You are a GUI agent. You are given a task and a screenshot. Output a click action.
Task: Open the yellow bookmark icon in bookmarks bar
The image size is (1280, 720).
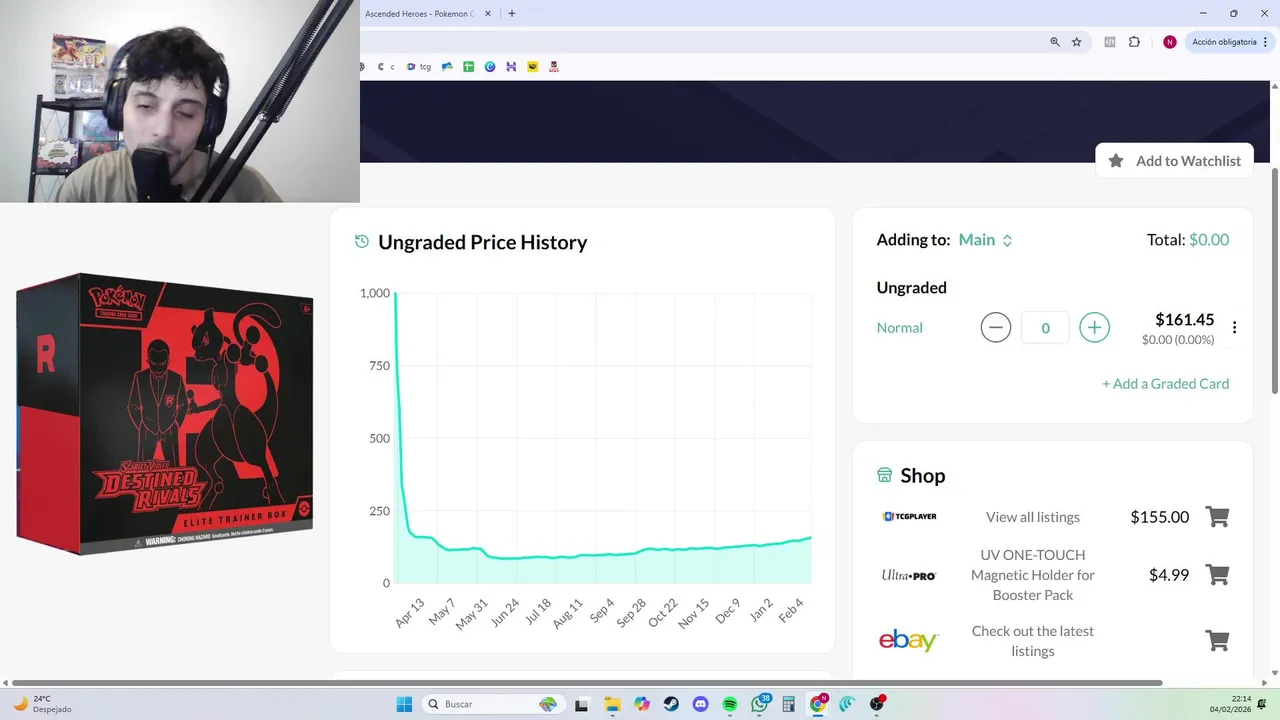pos(533,67)
